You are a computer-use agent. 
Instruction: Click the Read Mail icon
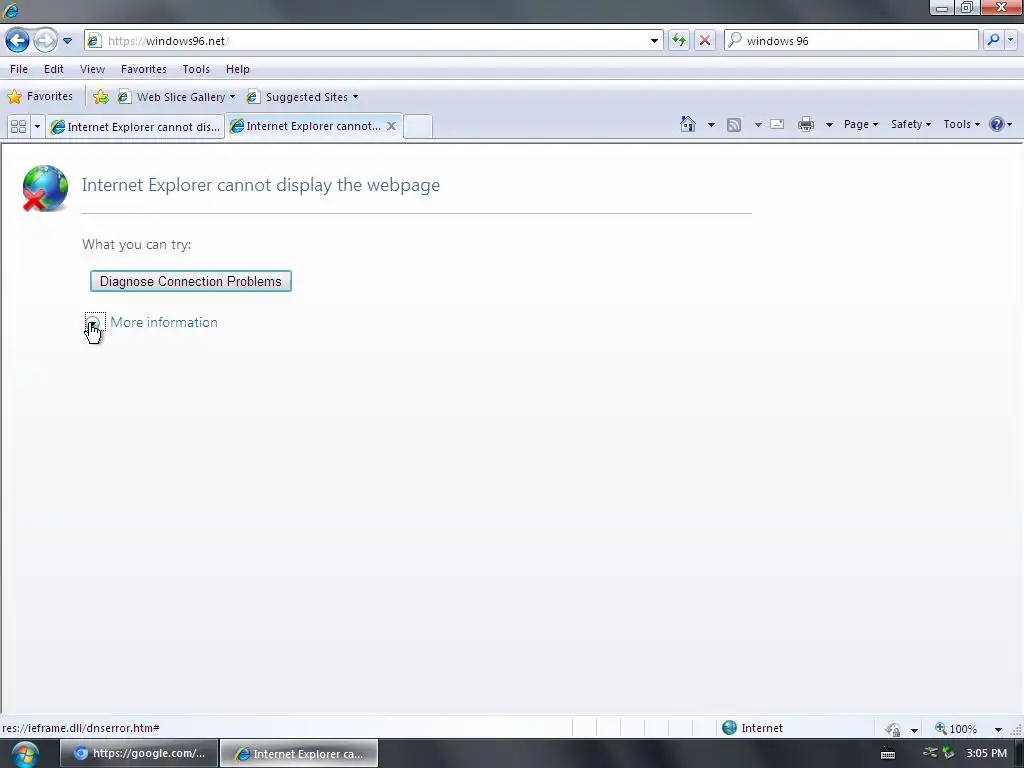click(x=777, y=124)
